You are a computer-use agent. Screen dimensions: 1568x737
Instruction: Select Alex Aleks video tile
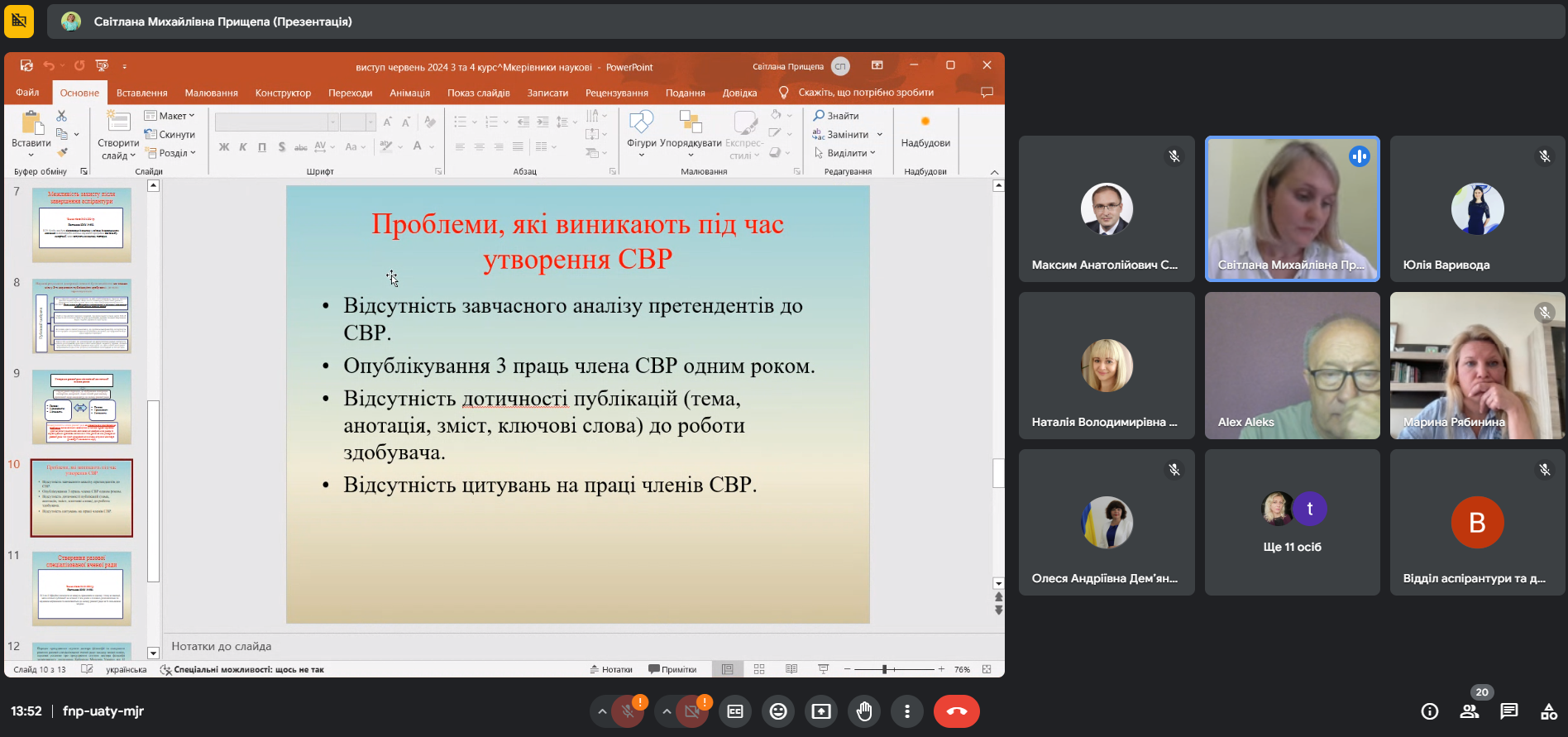pos(1293,366)
